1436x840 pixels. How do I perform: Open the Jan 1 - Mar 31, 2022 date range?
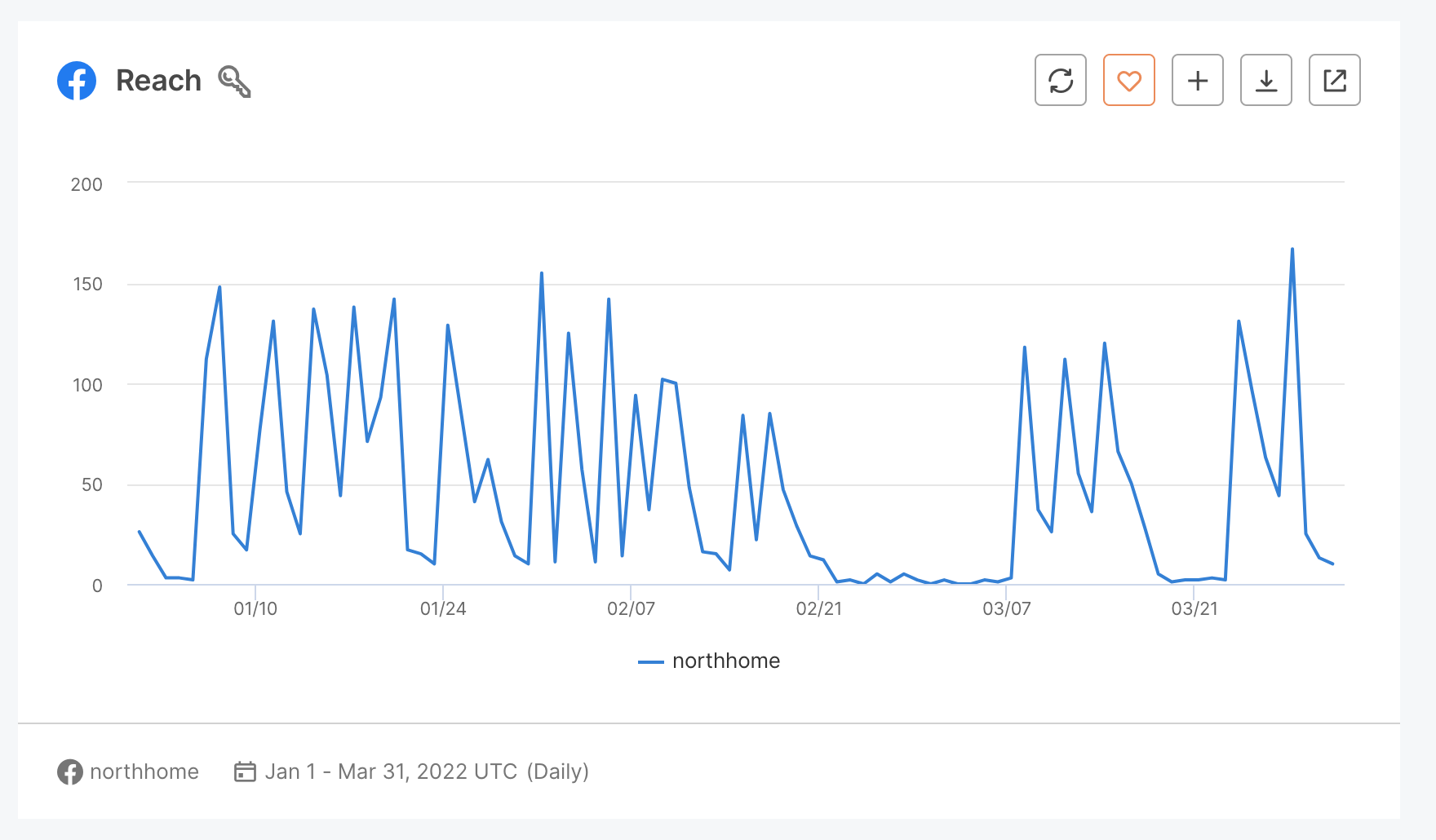(x=411, y=771)
